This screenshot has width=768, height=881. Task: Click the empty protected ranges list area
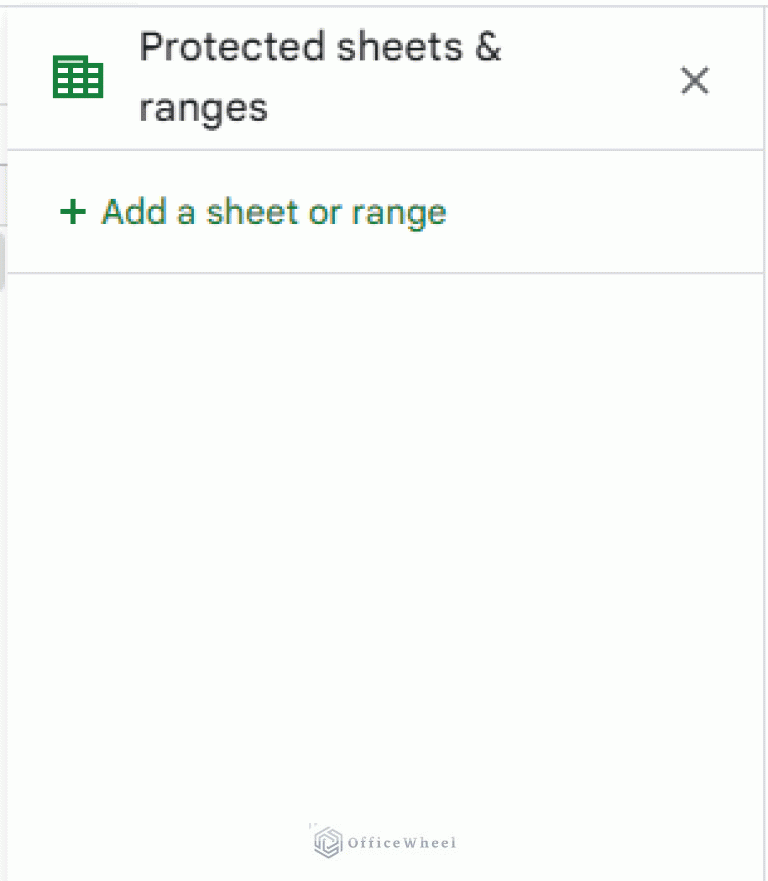pyautogui.click(x=384, y=500)
